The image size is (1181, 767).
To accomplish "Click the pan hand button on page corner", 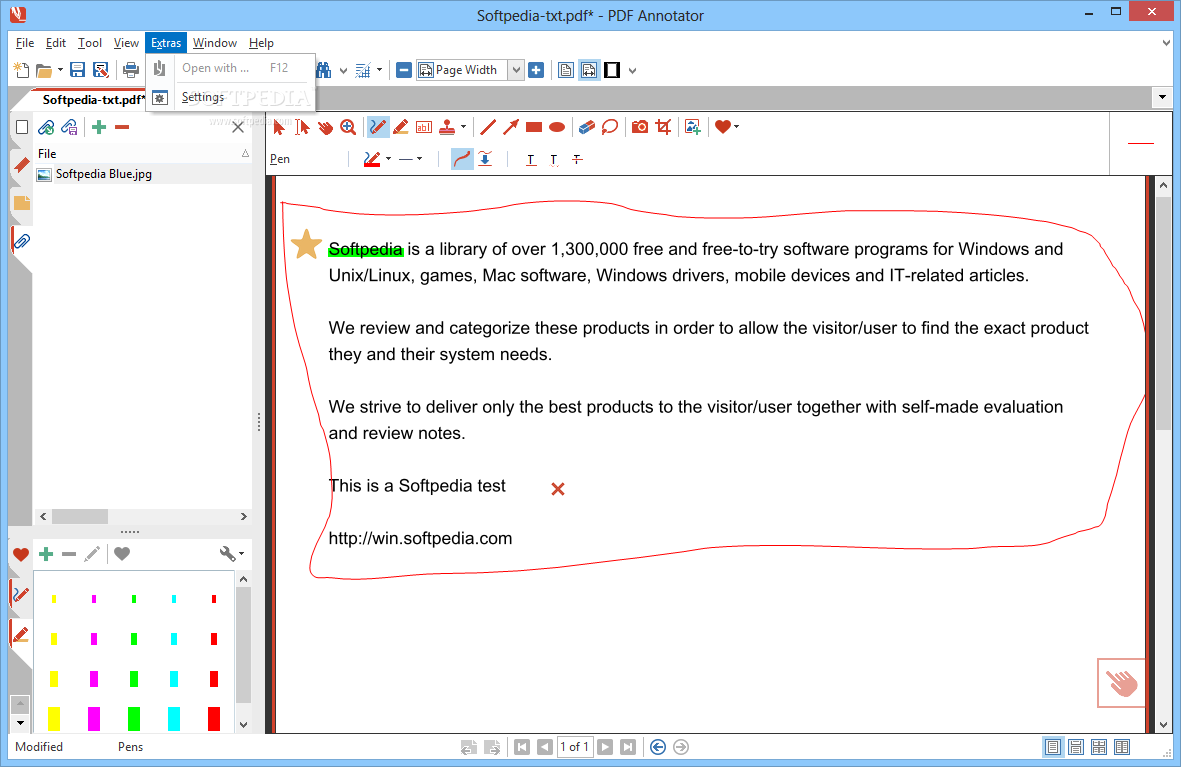I will pos(1121,683).
